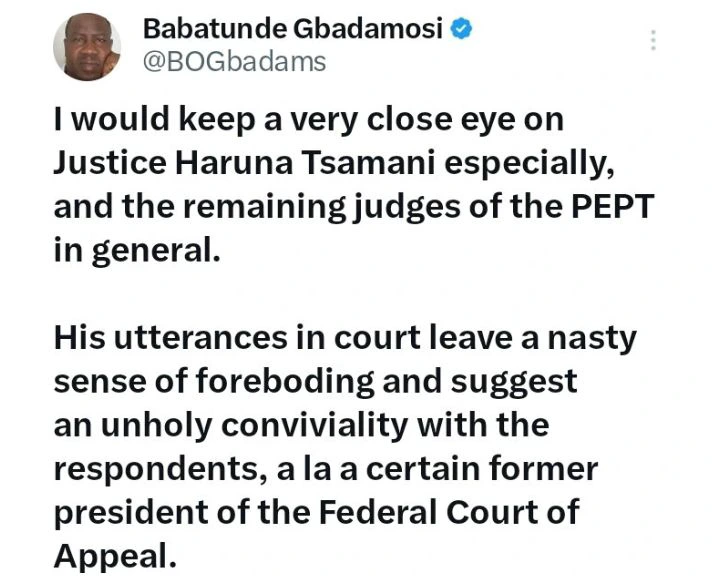
Task: Open the three-dot more options menu
Action: coord(653,40)
